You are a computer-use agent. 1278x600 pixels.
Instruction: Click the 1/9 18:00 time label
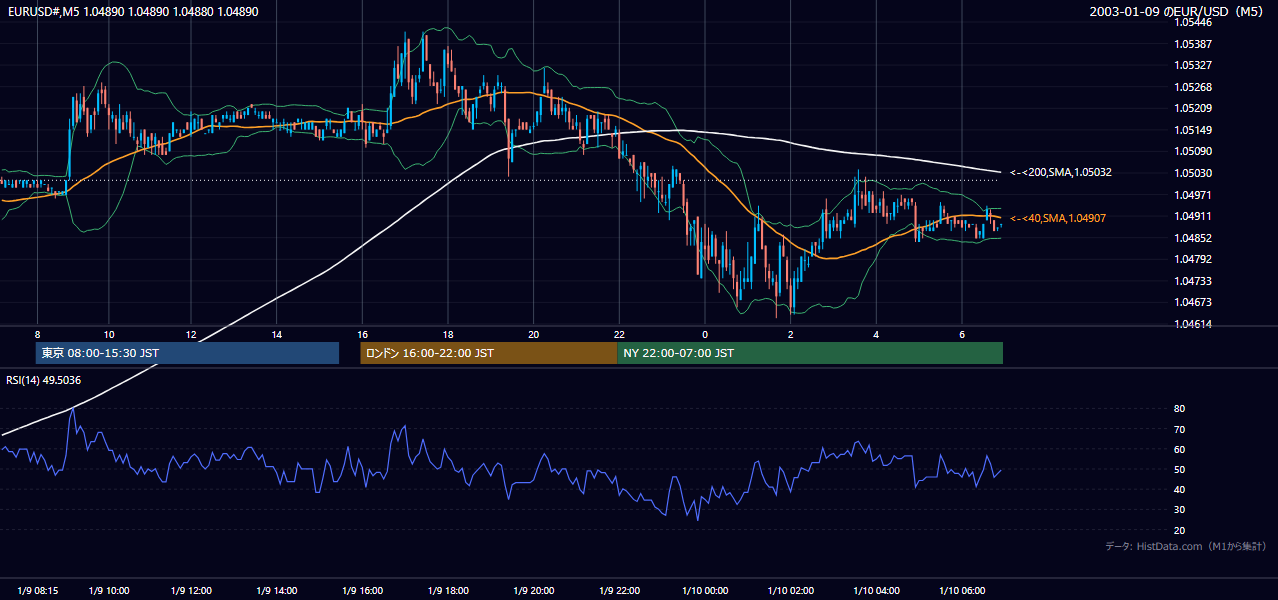pos(448,591)
